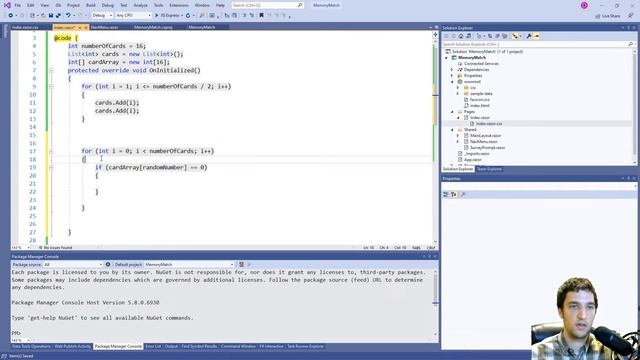This screenshot has height=360, width=640.
Task: Switch to the NavMenu.razor editor tab
Action: tap(104, 27)
